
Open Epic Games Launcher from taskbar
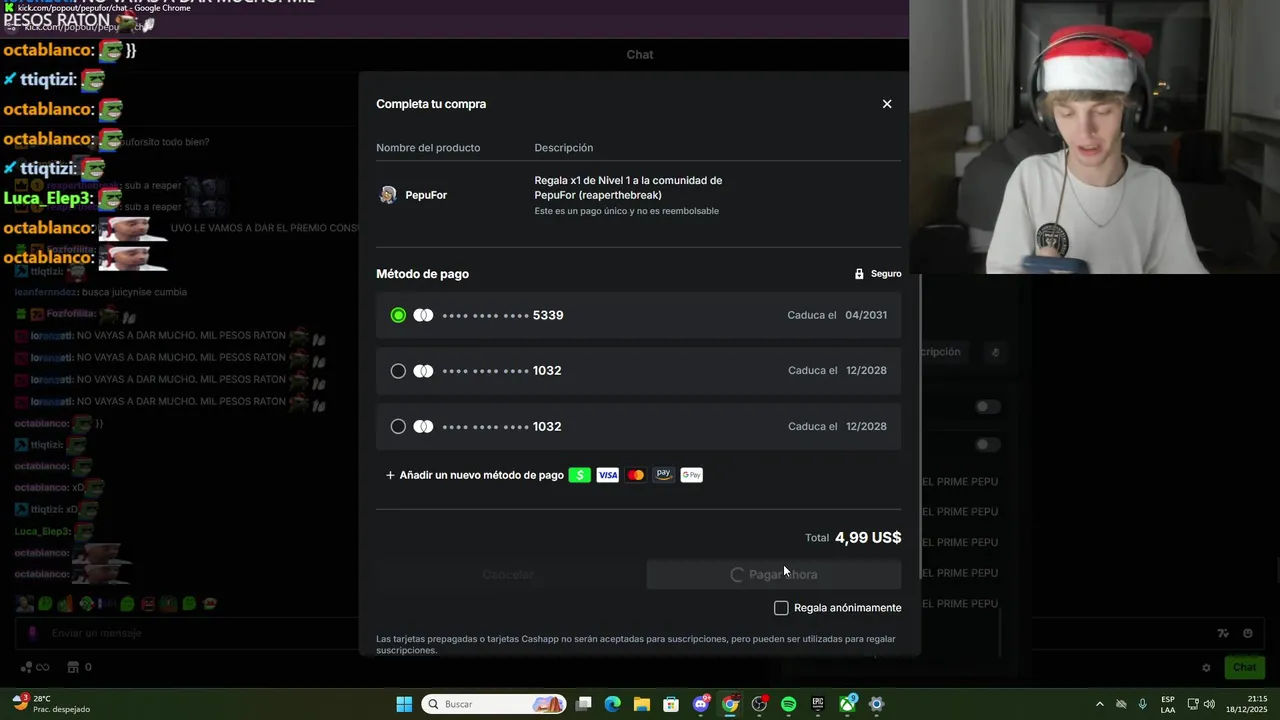pos(818,704)
